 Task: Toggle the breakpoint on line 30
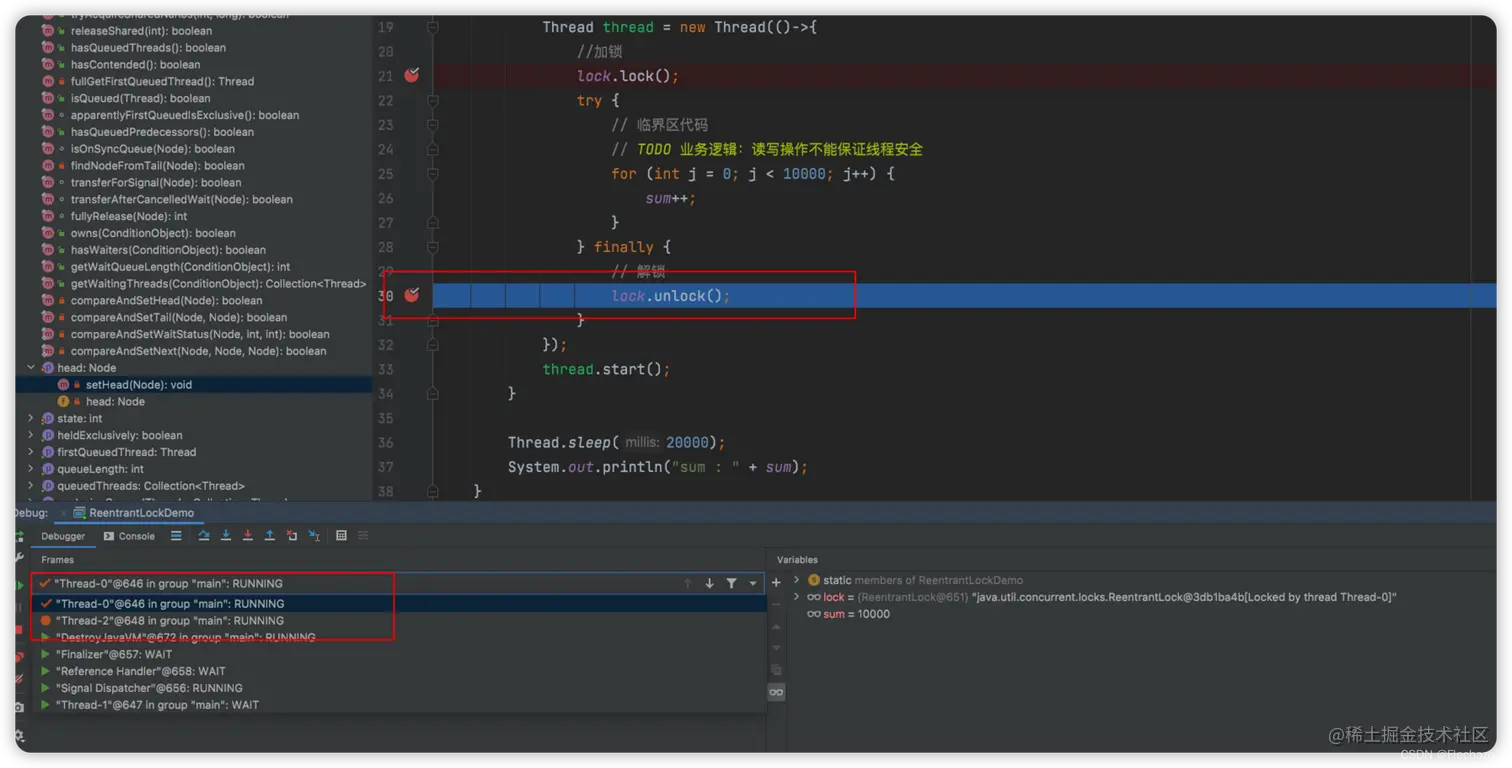coord(412,295)
